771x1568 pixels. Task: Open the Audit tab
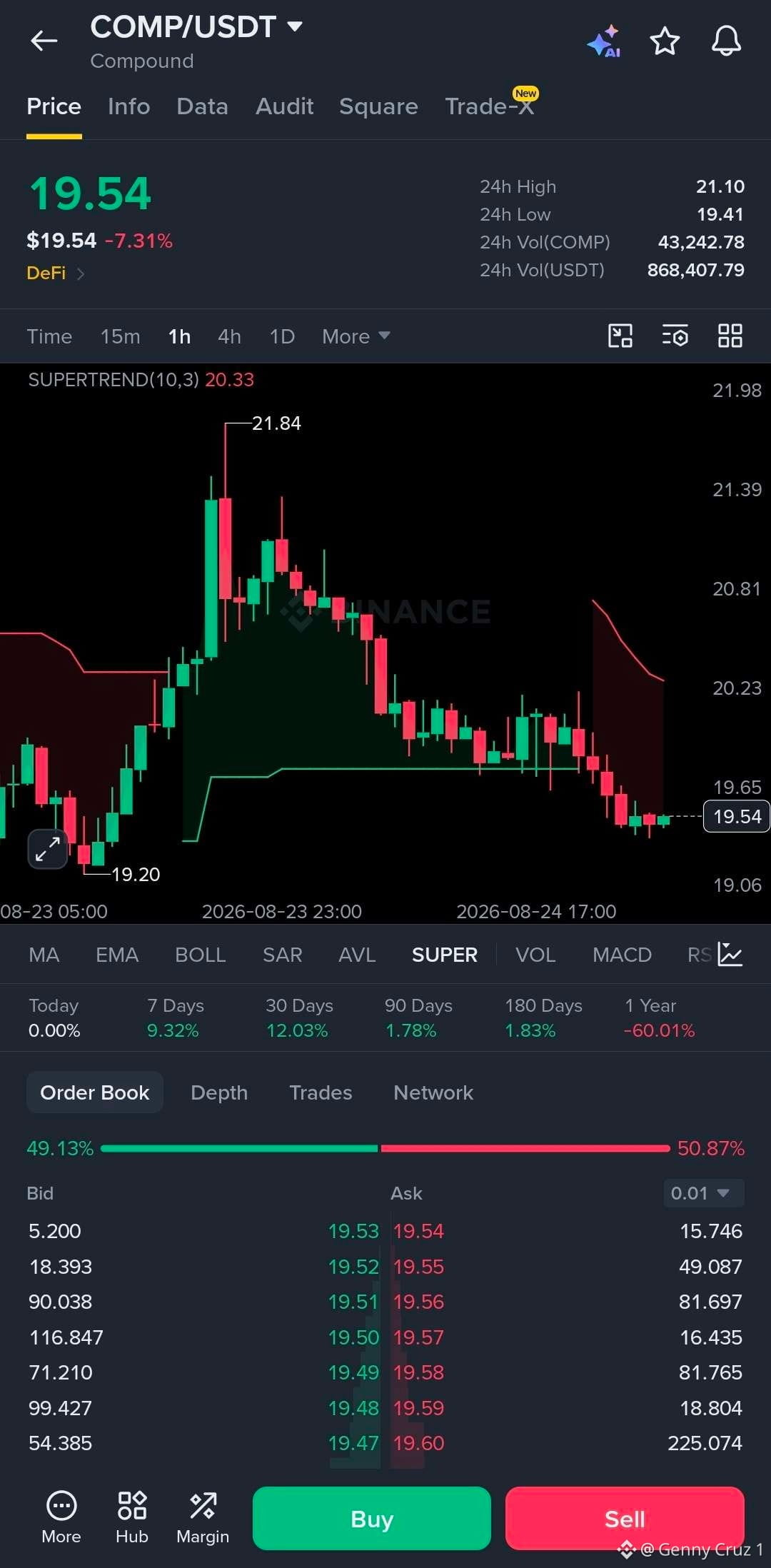(285, 106)
